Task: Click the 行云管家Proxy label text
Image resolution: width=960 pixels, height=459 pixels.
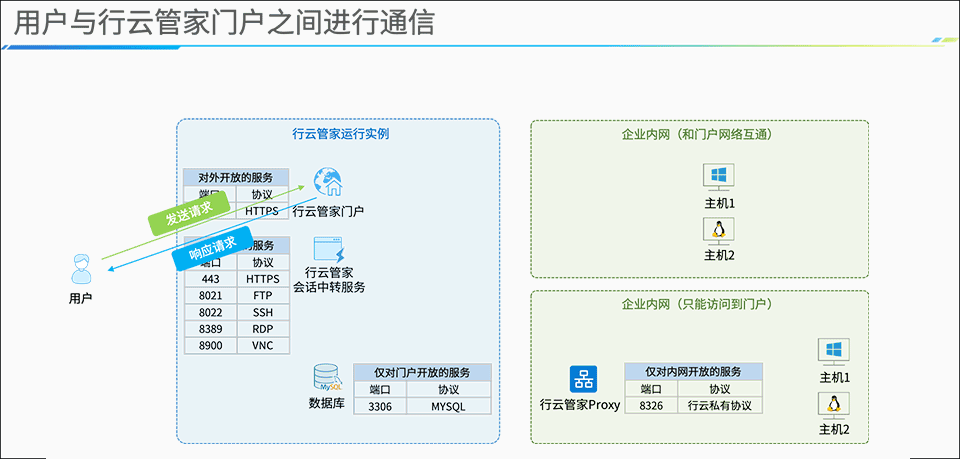Action: click(x=580, y=405)
